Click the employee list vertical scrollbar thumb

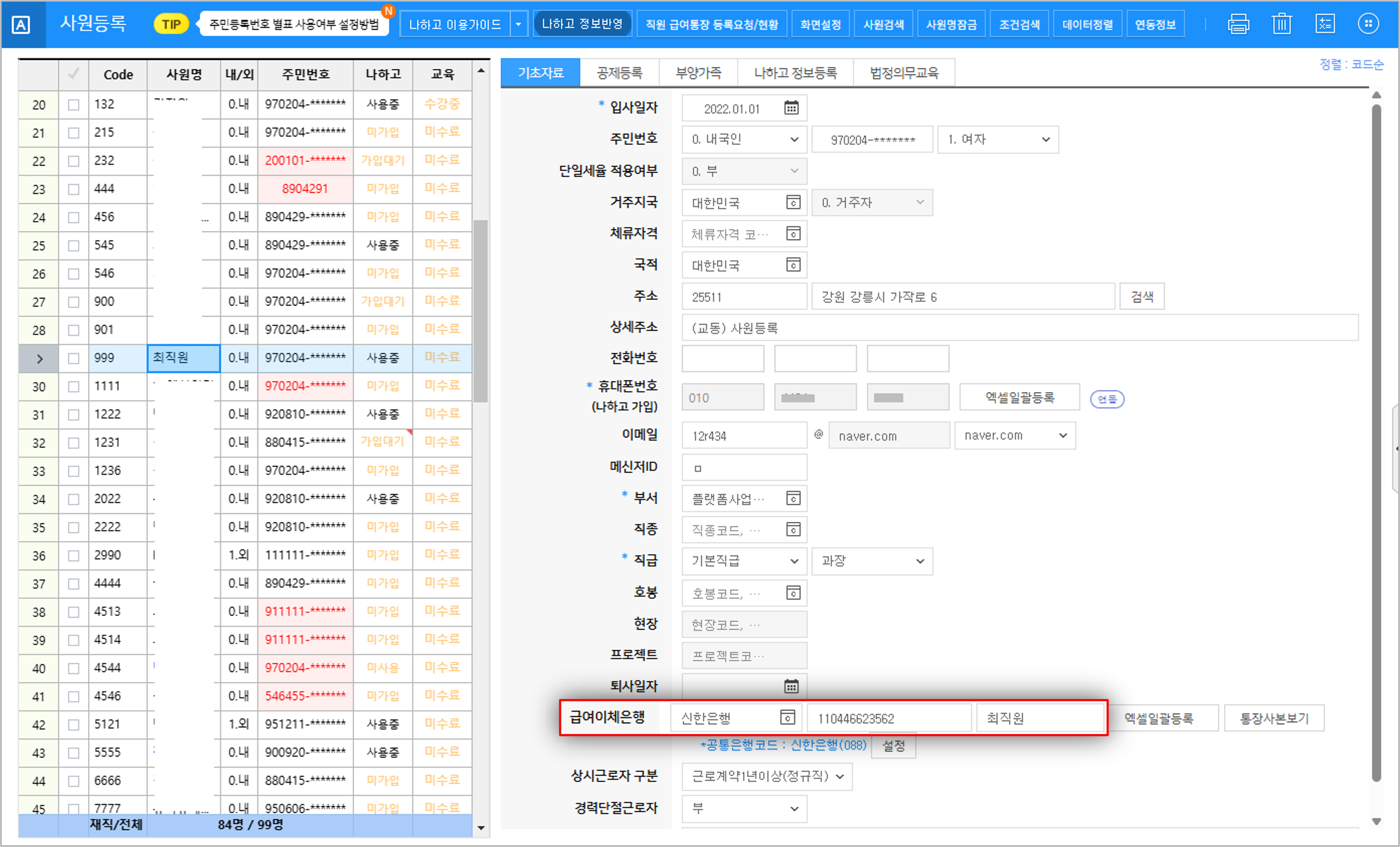coord(481,310)
